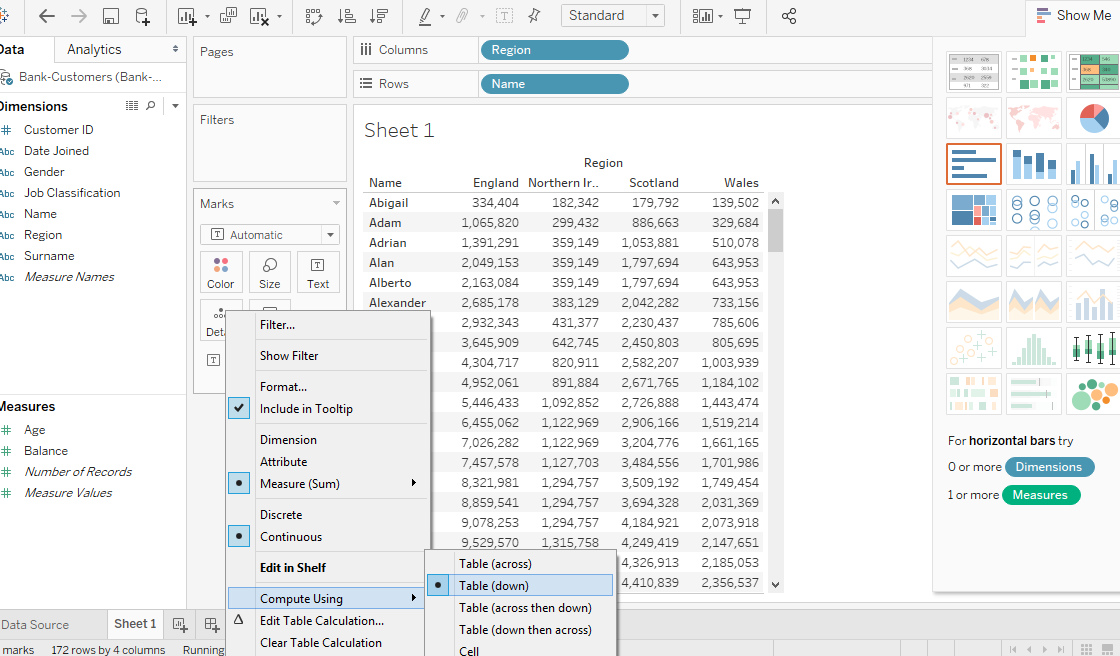Toggle Include in Tooltip option
Image resolution: width=1120 pixels, height=656 pixels.
[306, 408]
